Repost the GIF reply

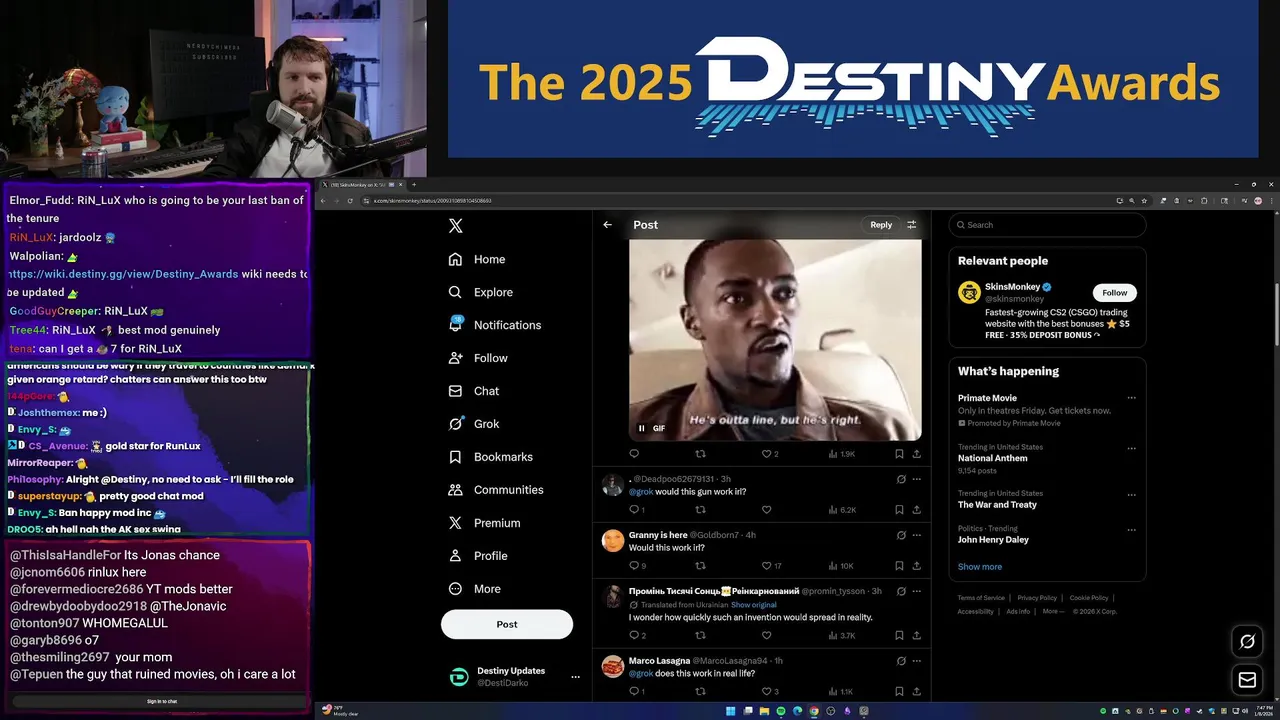(x=700, y=454)
